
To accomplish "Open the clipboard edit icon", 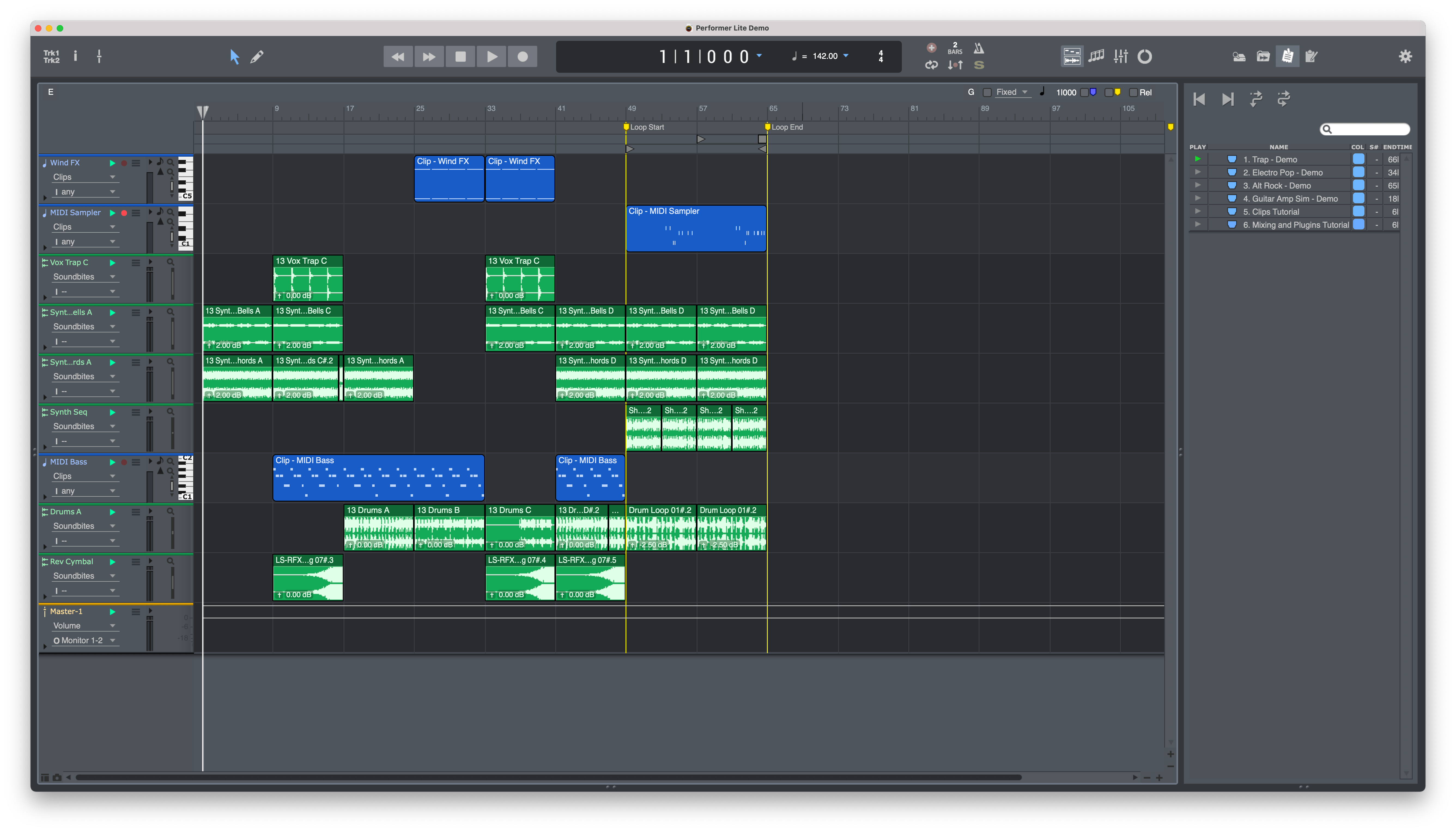I will 1311,57.
